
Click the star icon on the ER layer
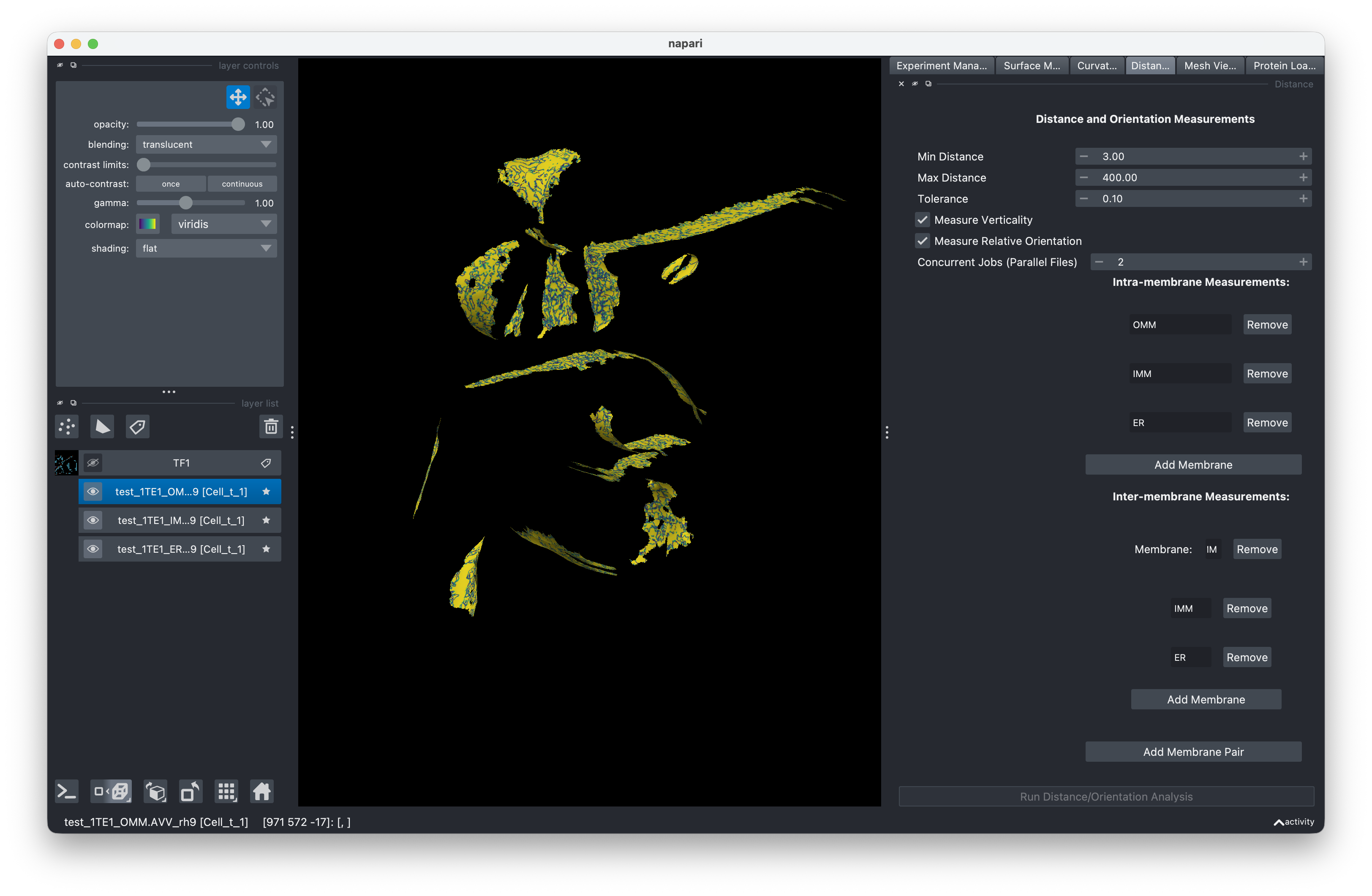coord(266,549)
